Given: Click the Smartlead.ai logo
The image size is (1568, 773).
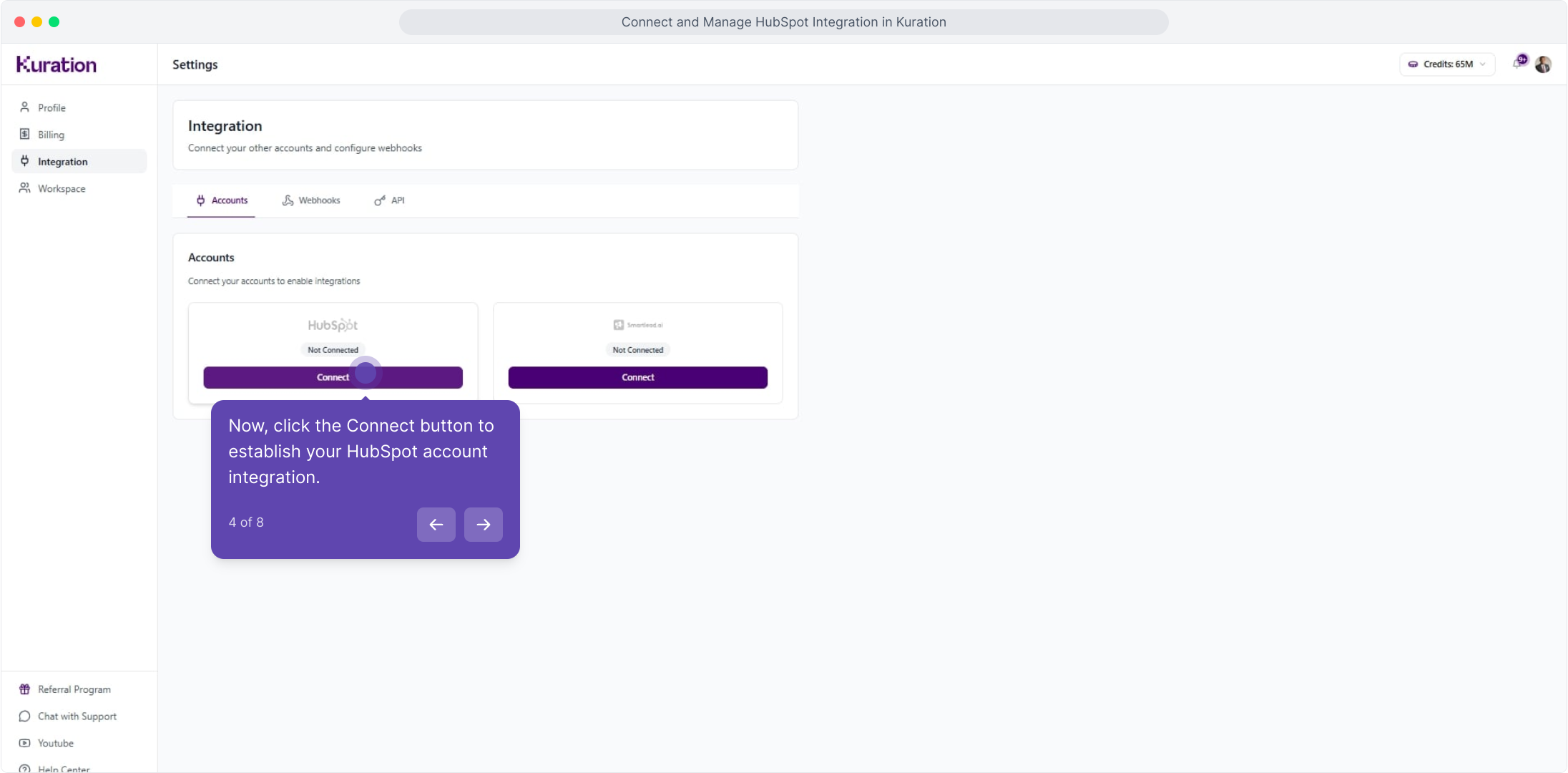Looking at the screenshot, I should tap(638, 325).
